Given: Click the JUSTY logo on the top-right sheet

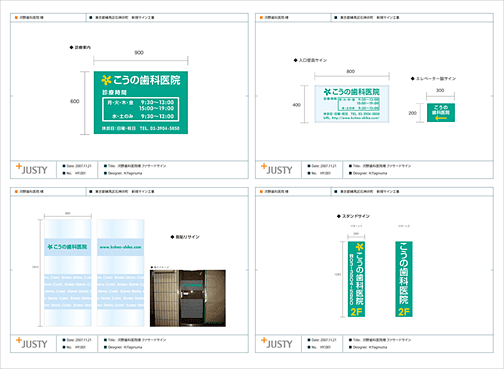Looking at the screenshot, I should click(x=277, y=169).
